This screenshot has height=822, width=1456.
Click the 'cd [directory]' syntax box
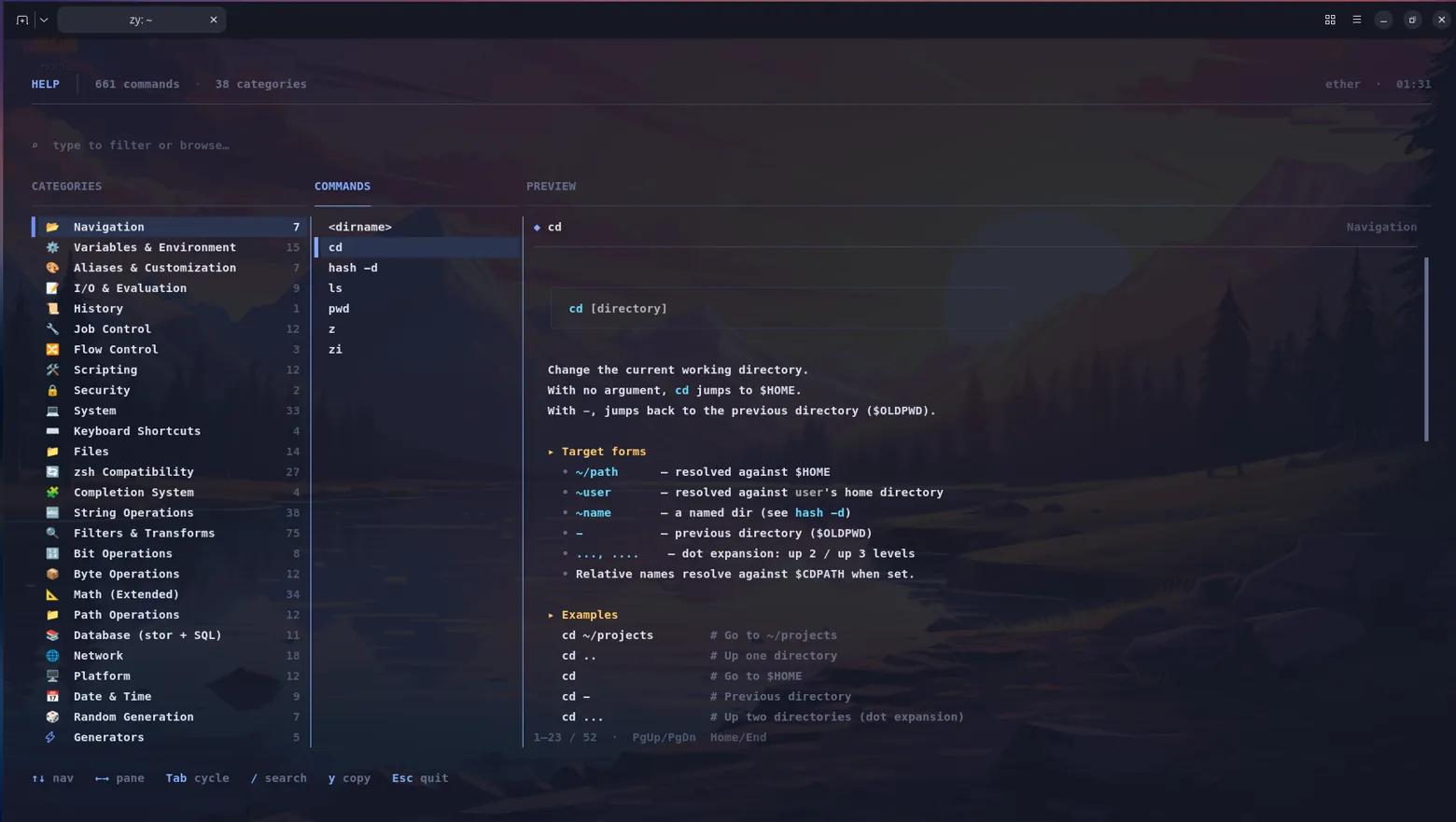click(x=779, y=309)
